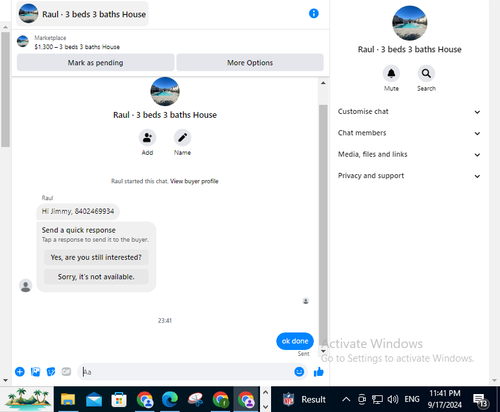This screenshot has height=412, width=500.
Task: Open the Marketplace listing $1,300 link
Action: coord(77,47)
